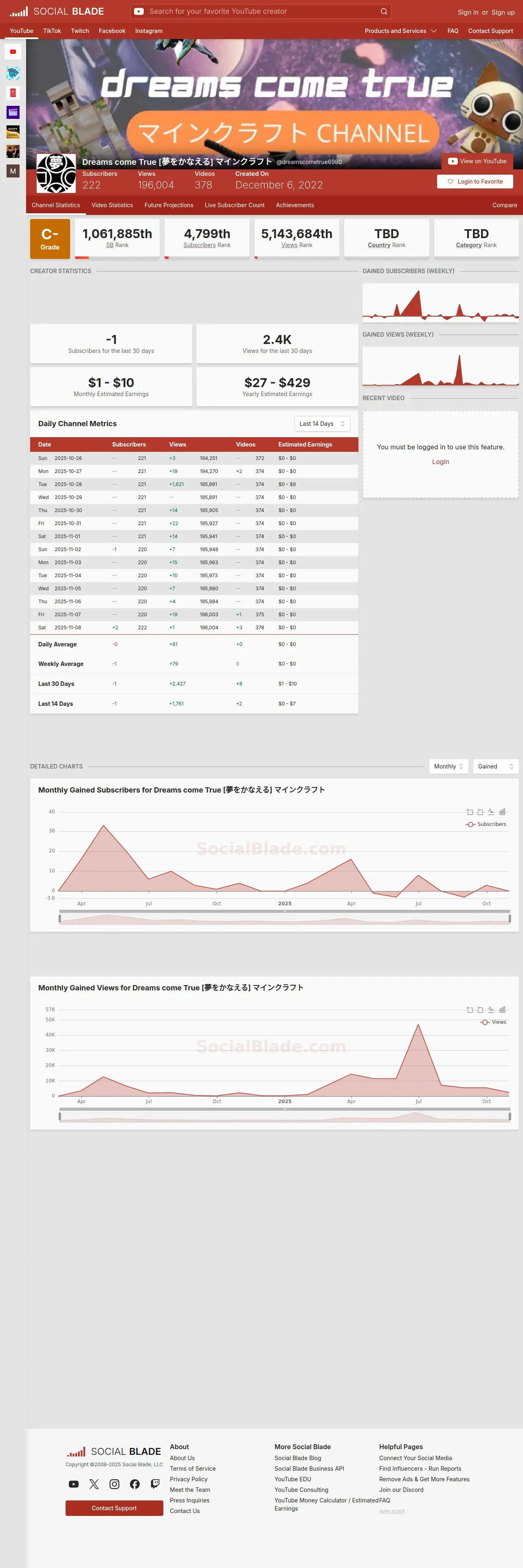Open the footer Facebook icon

pyautogui.click(x=134, y=1484)
